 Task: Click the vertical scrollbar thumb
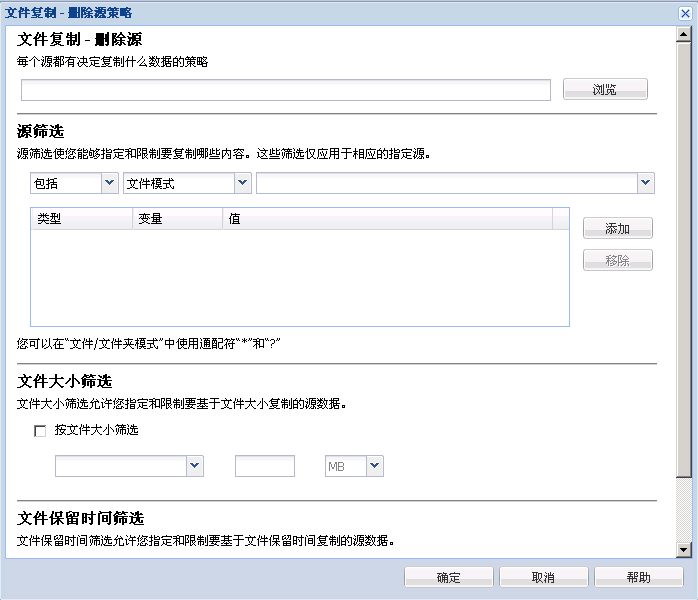[683, 259]
